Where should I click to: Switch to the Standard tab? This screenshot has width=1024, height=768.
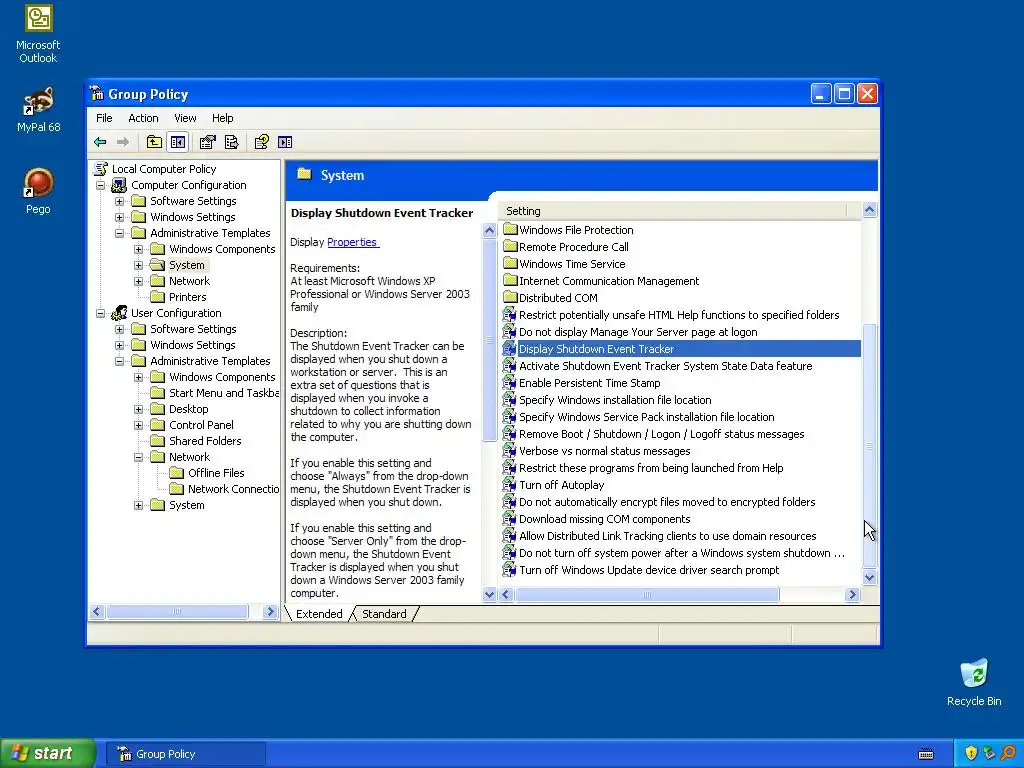click(x=384, y=614)
